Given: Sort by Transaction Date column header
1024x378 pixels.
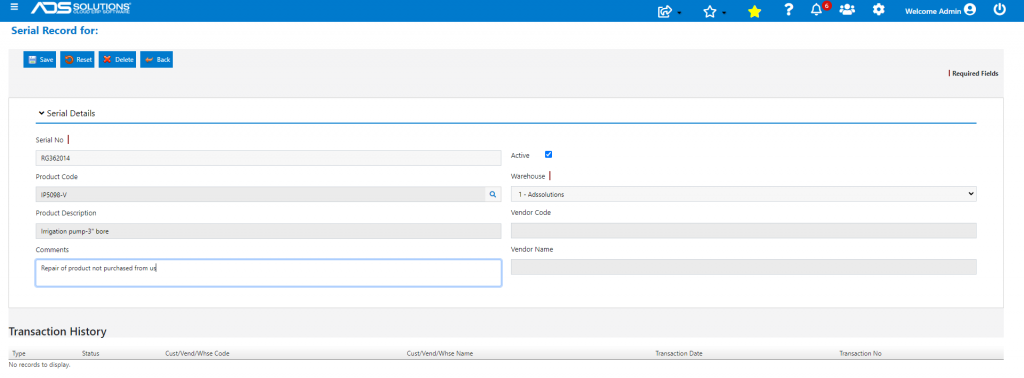Looking at the screenshot, I should pos(679,353).
